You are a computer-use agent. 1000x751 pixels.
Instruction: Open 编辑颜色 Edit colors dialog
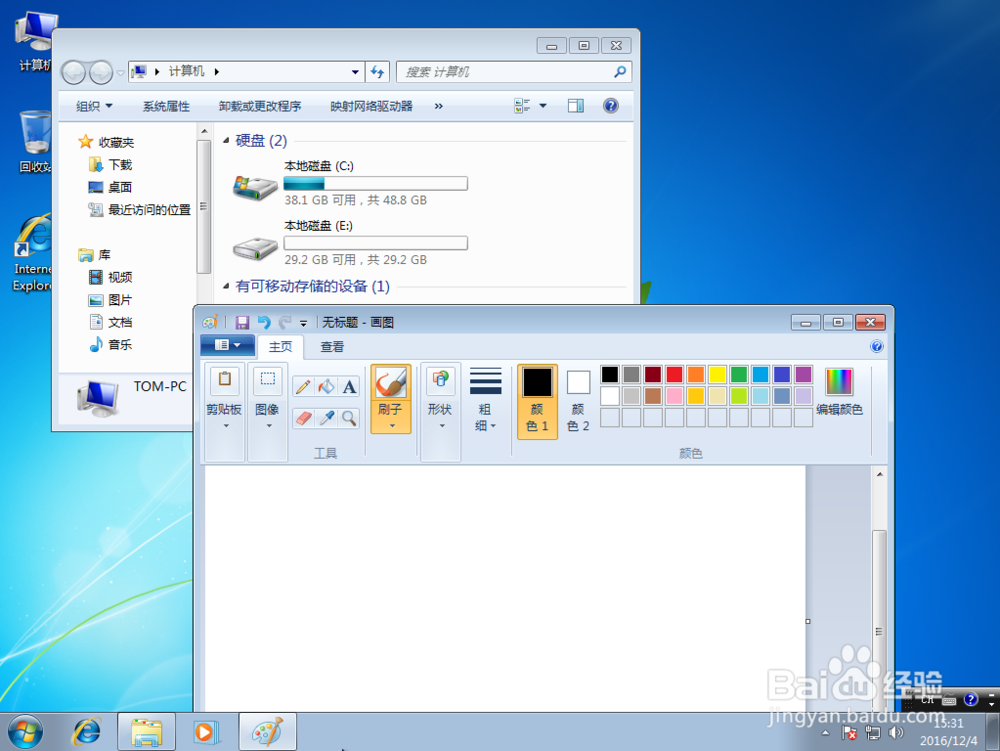click(839, 392)
